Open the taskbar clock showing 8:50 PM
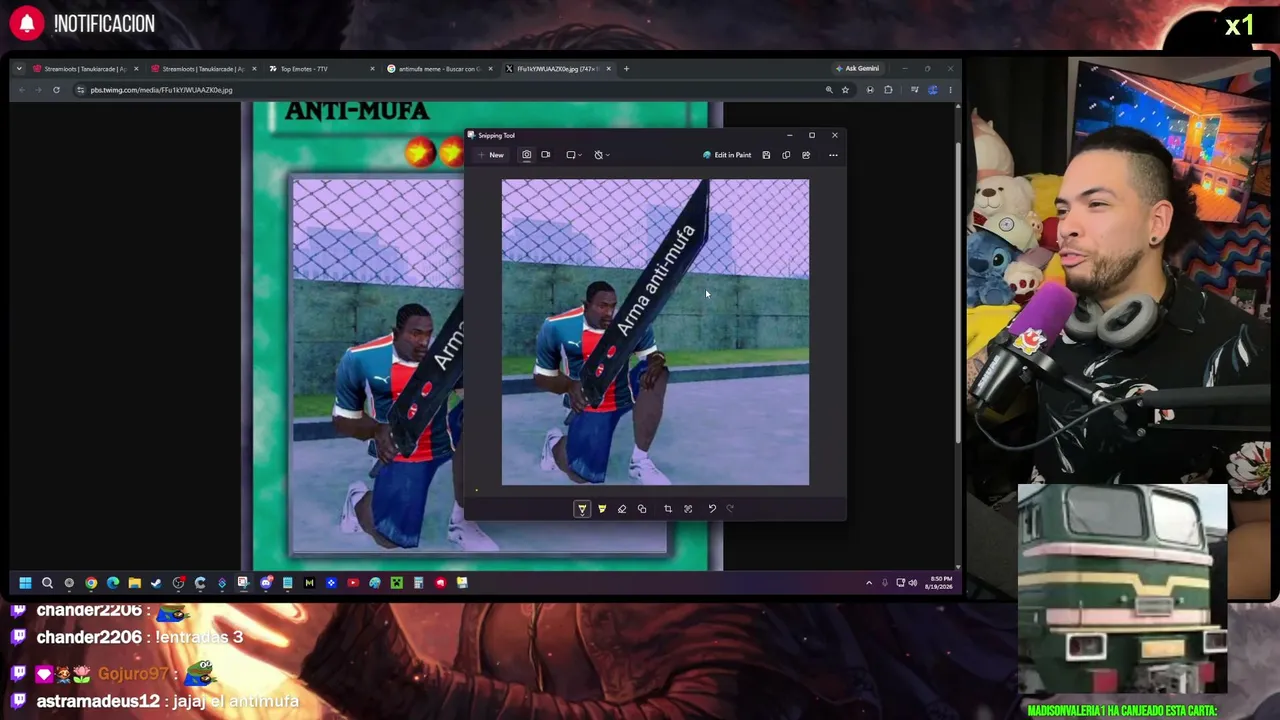 tap(940, 582)
